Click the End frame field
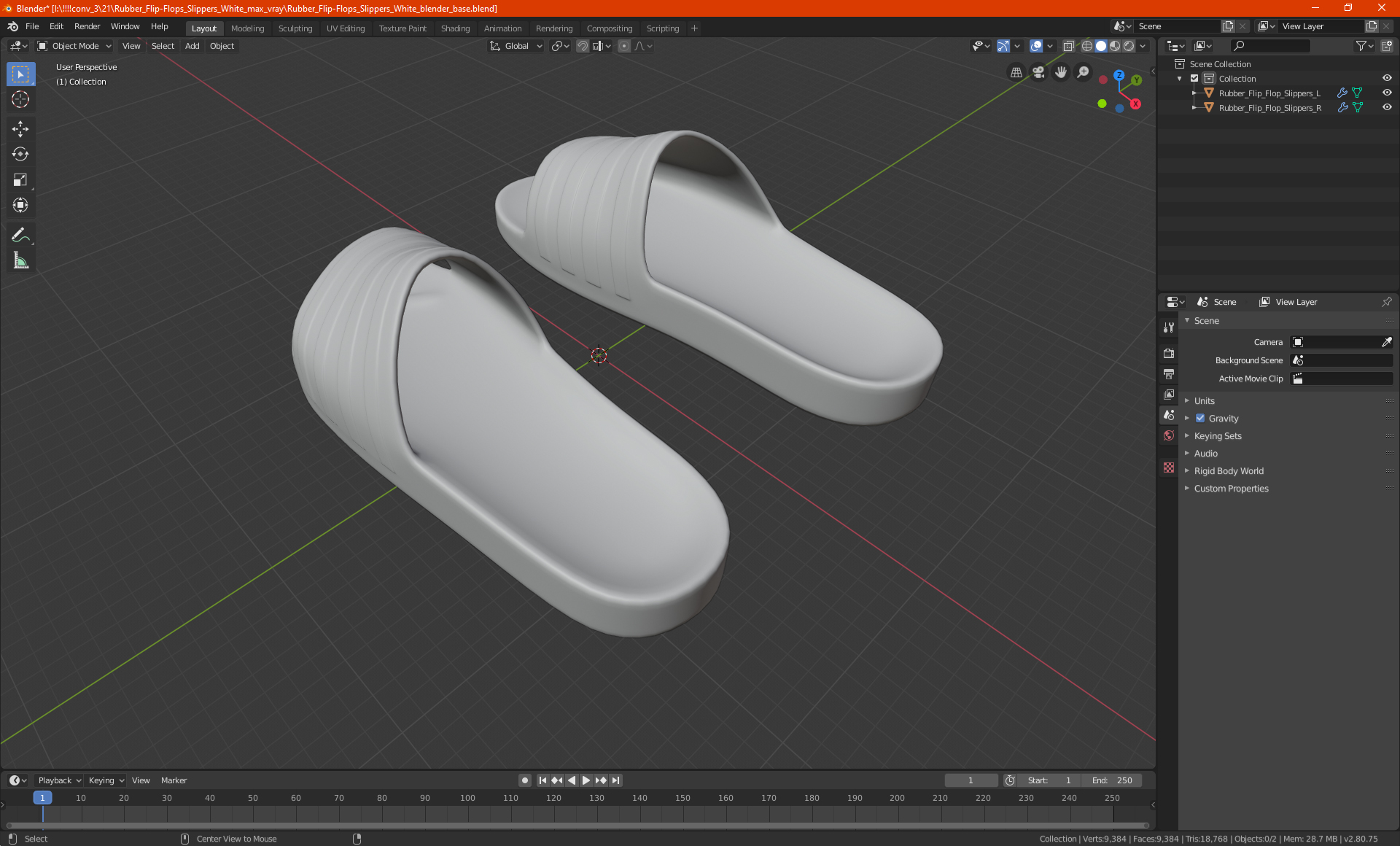Viewport: 1400px width, 846px height. point(1112,780)
